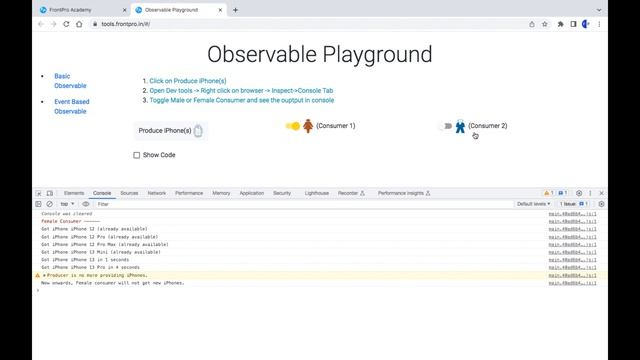640x360 pixels.
Task: Toggle the browser side panel icon
Action: (x=573, y=24)
